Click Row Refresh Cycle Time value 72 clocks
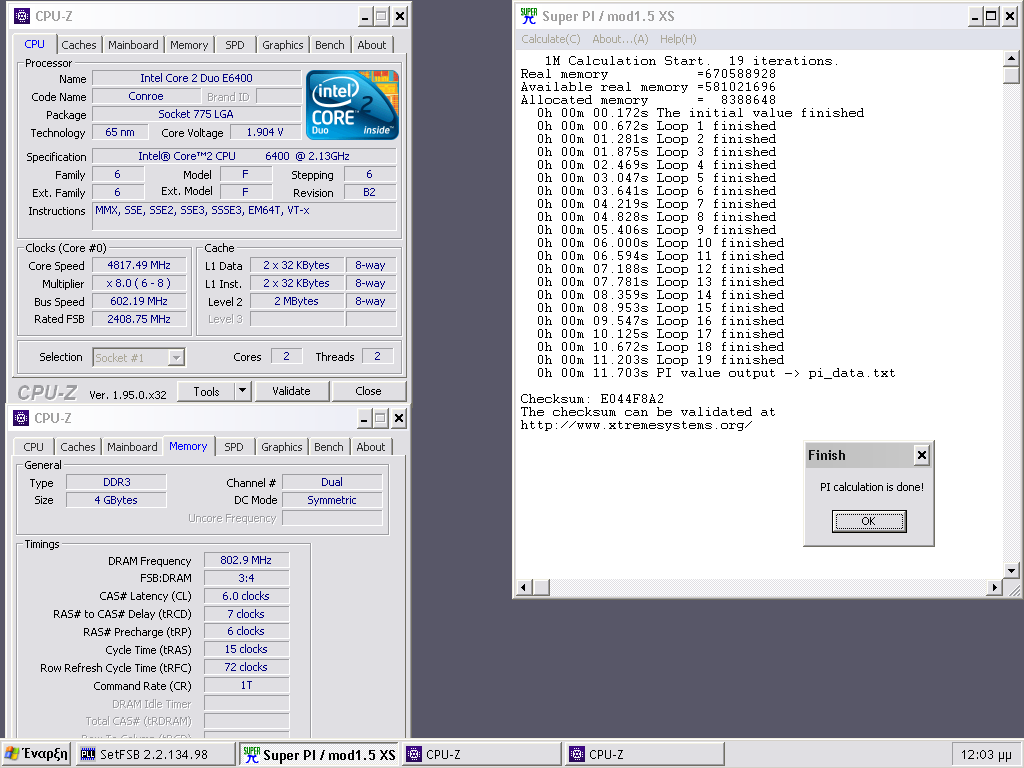This screenshot has height=768, width=1024. [246, 667]
